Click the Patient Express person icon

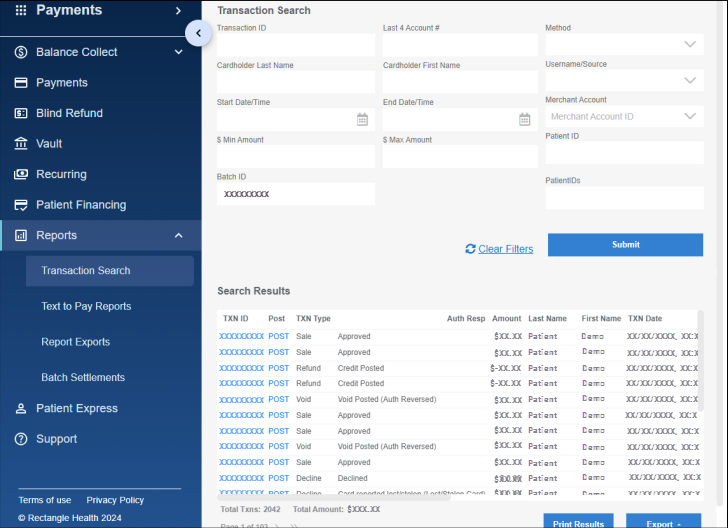(x=20, y=408)
